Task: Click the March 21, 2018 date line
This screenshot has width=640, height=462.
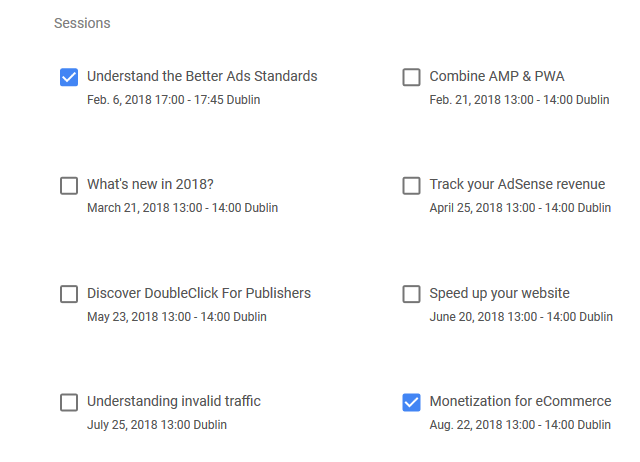Action: 182,208
